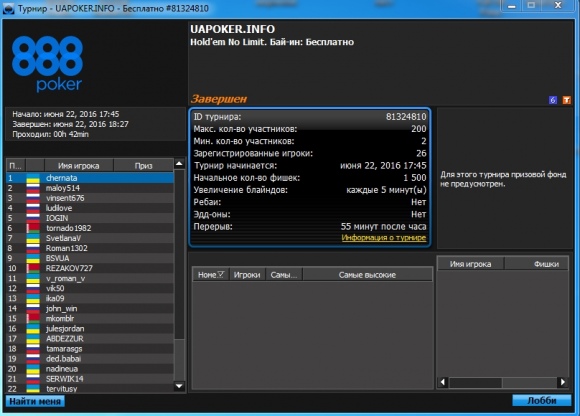This screenshot has height=416, width=580.
Task: Click the flag icon beside mkomblr
Action: point(33,318)
